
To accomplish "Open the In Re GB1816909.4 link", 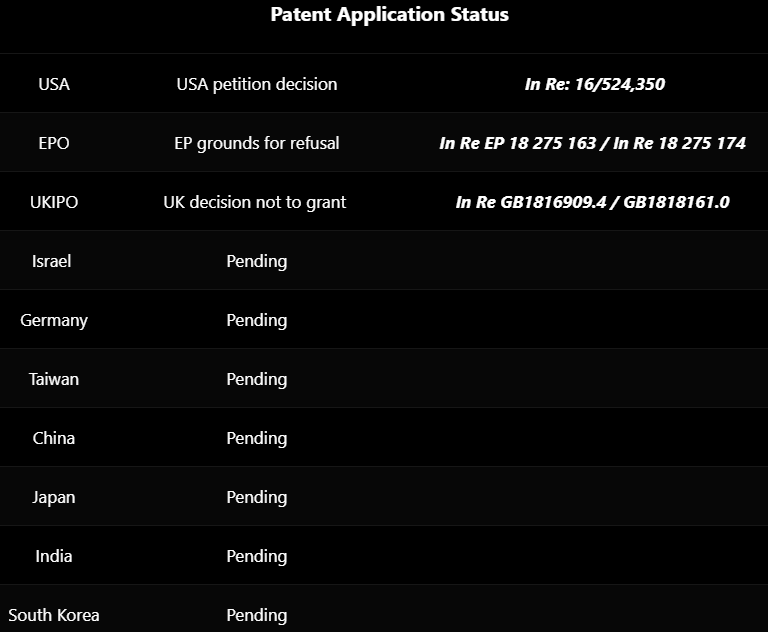I will [x=531, y=202].
